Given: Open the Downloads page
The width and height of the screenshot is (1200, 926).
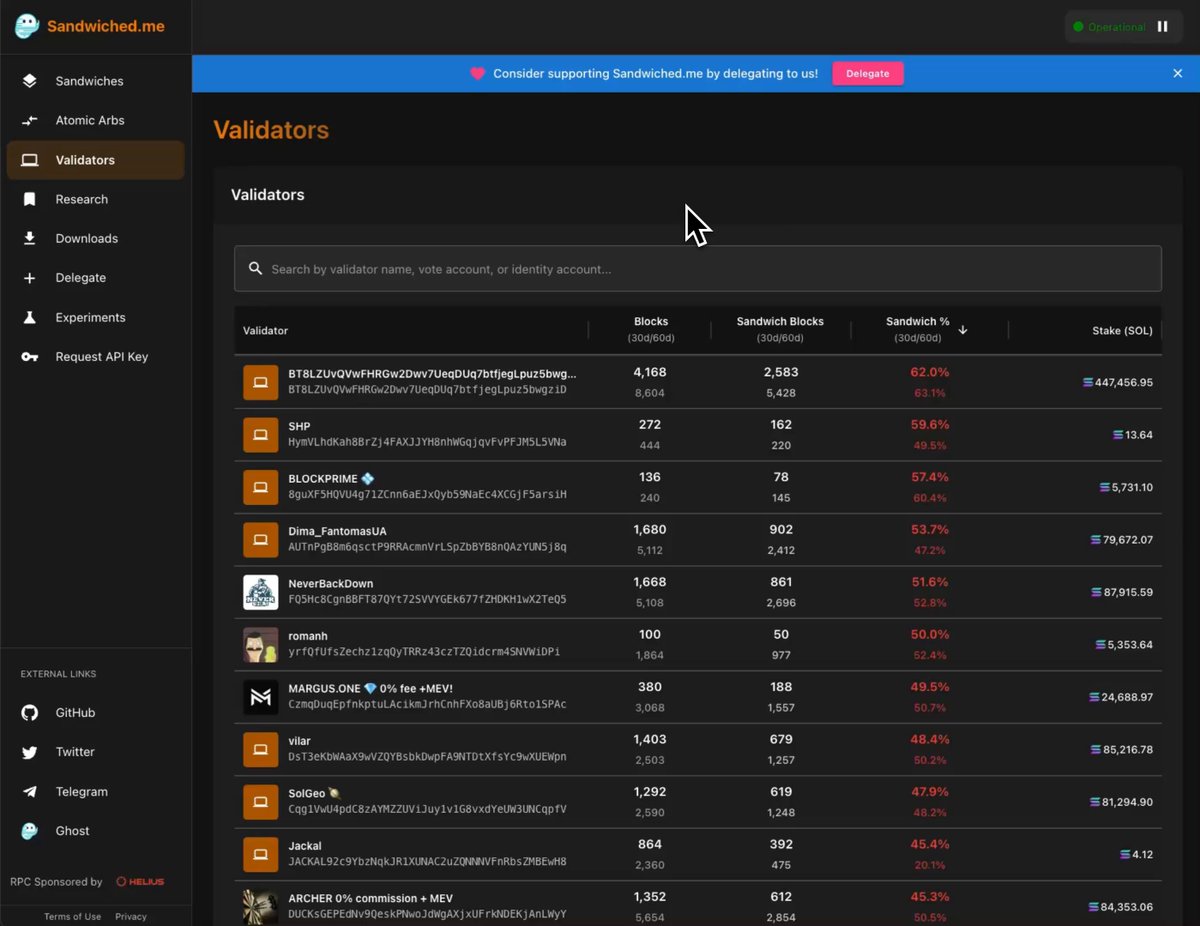Looking at the screenshot, I should coord(95,238).
